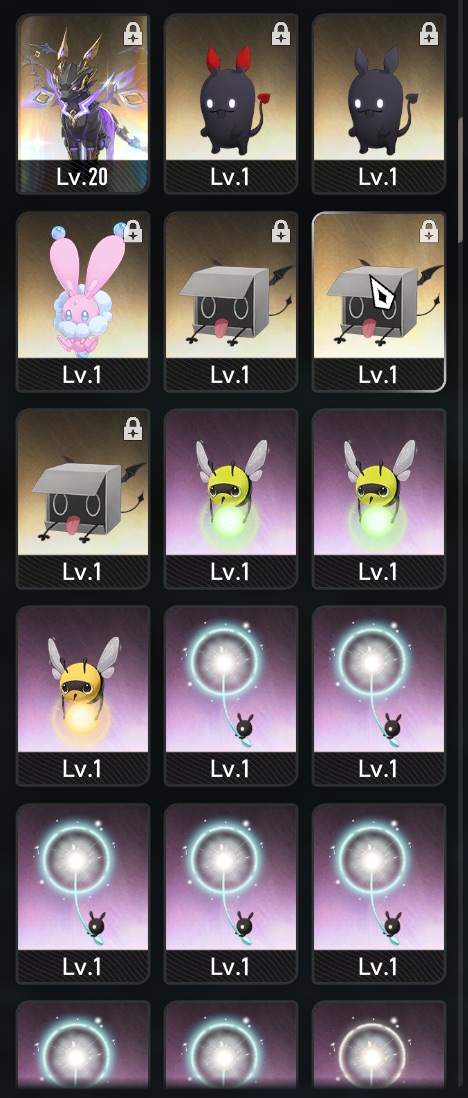The width and height of the screenshot is (468, 1098).
Task: Select the second green-glow bee card
Action: pos(379,499)
